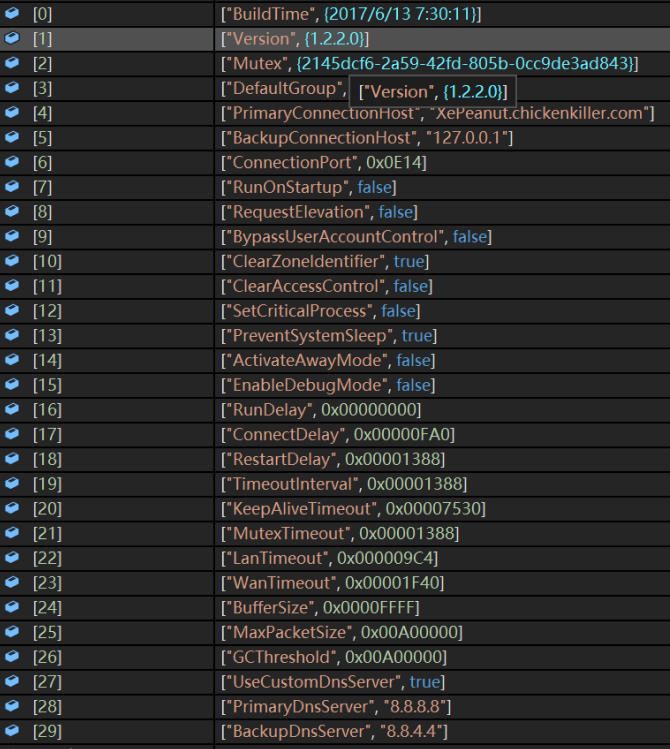670x749 pixels.
Task: Select the ConnectDelay 0x00000FA0 value
Action: click(338, 435)
